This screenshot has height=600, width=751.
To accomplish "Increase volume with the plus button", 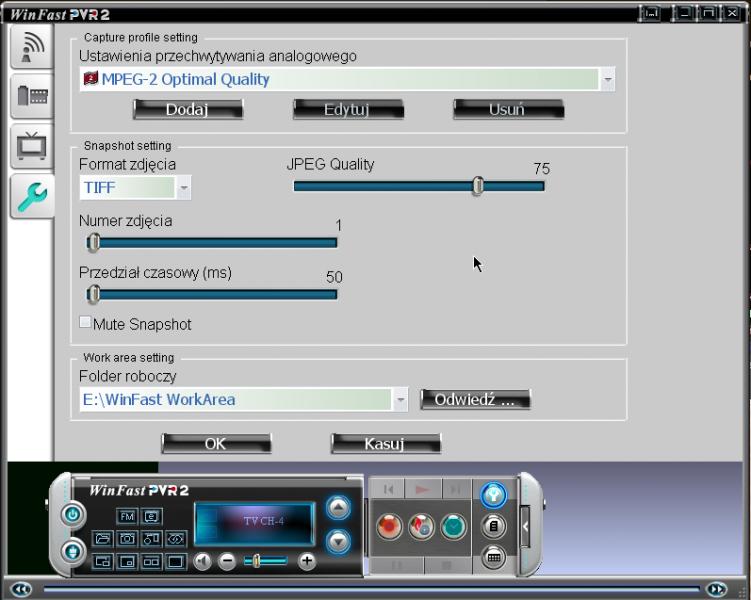I will point(307,561).
